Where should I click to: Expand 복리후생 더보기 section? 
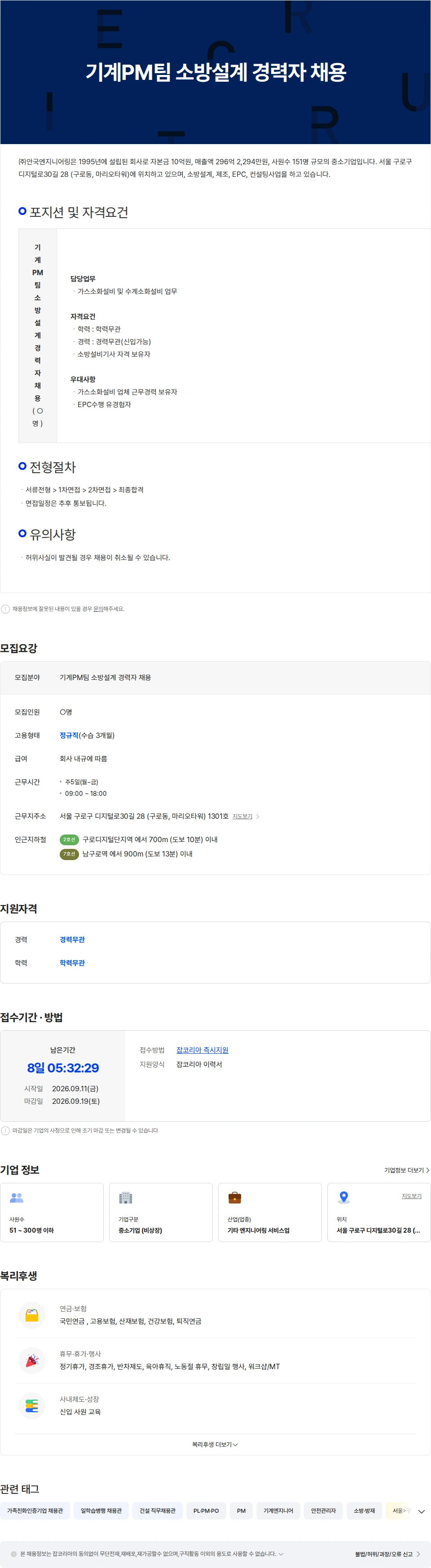[215, 1445]
